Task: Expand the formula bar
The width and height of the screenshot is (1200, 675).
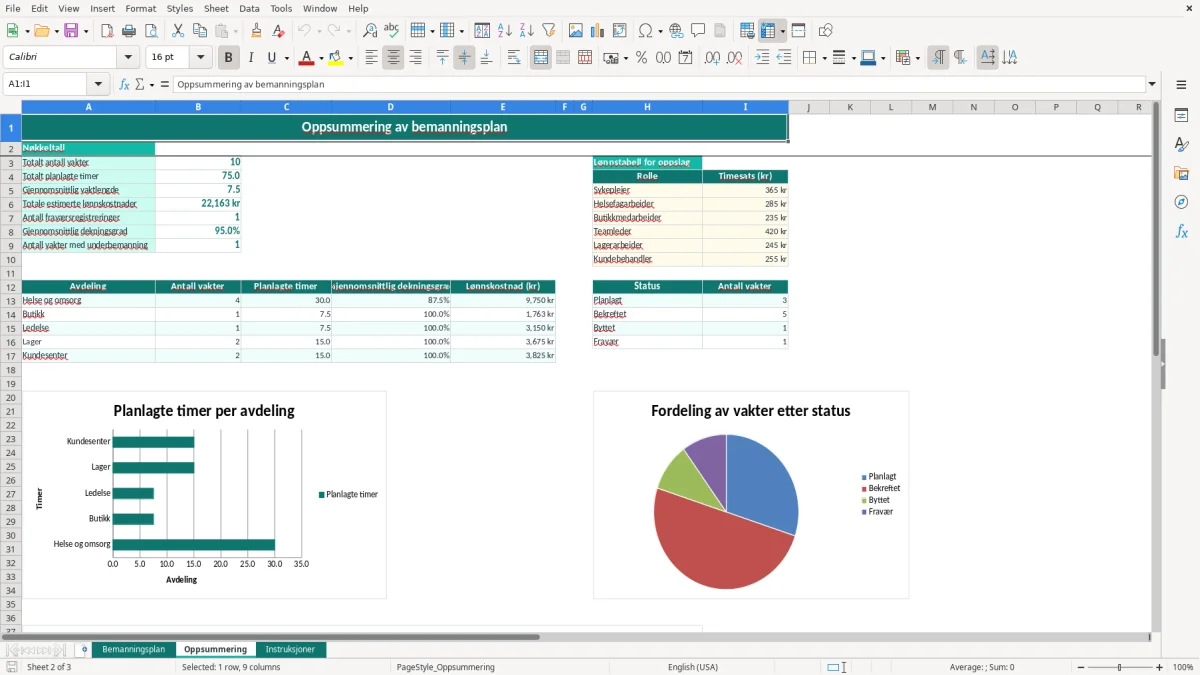Action: pyautogui.click(x=1152, y=84)
